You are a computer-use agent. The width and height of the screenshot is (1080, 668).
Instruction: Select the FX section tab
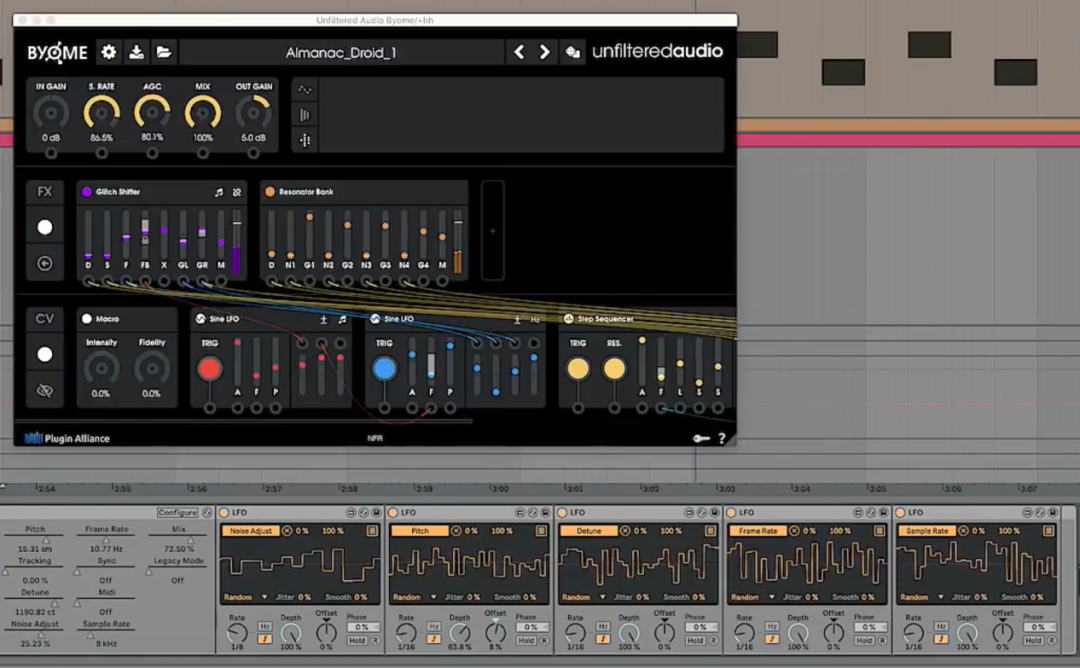[x=45, y=191]
